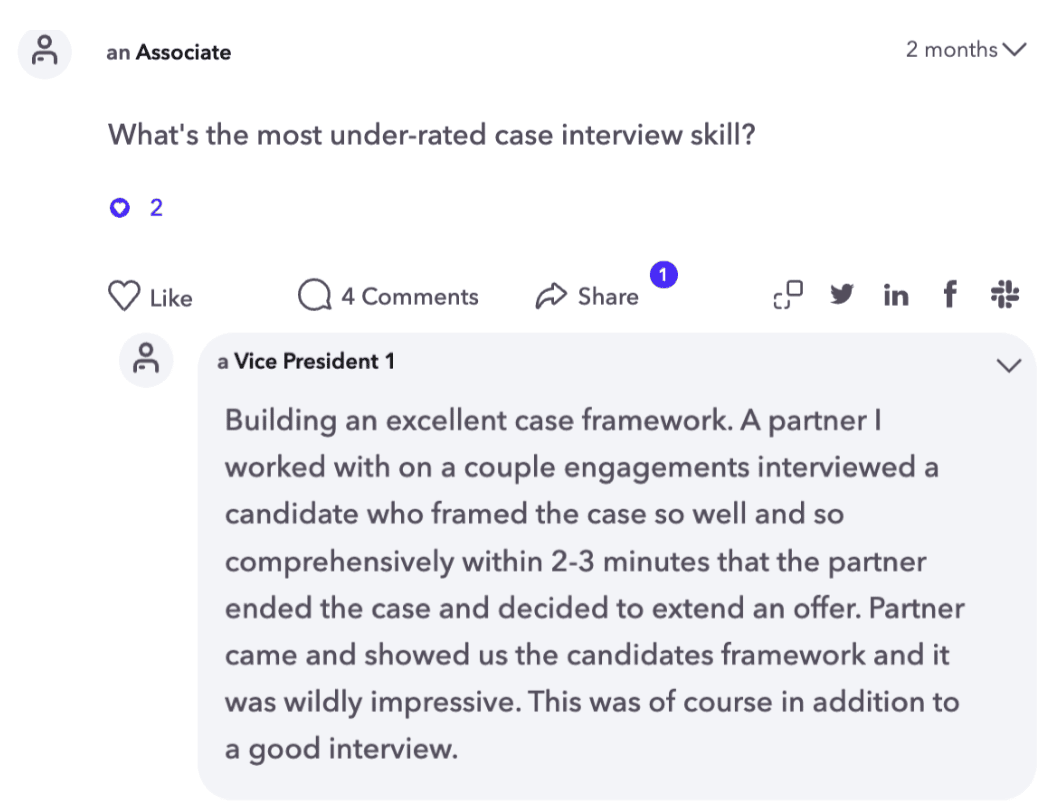This screenshot has width=1044, height=812.
Task: Click the Share label text
Action: click(608, 297)
